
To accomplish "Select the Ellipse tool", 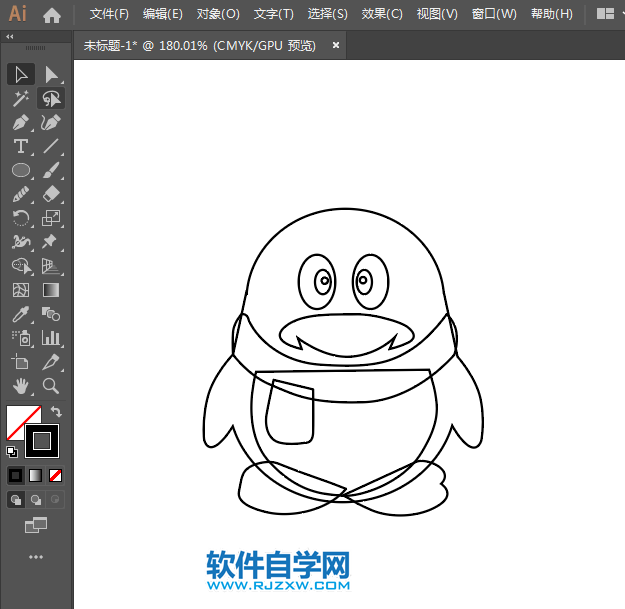I will [21, 170].
